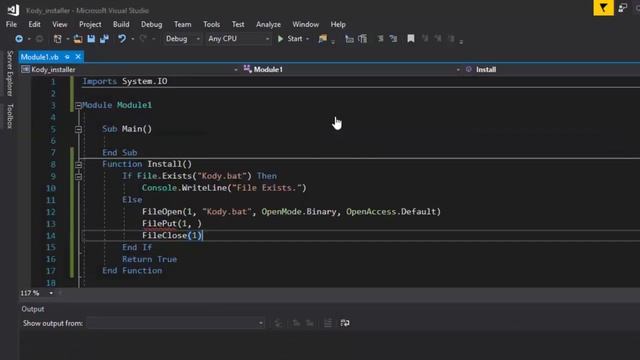
Task: Collapse the If File.Exists block
Action: click(78, 176)
